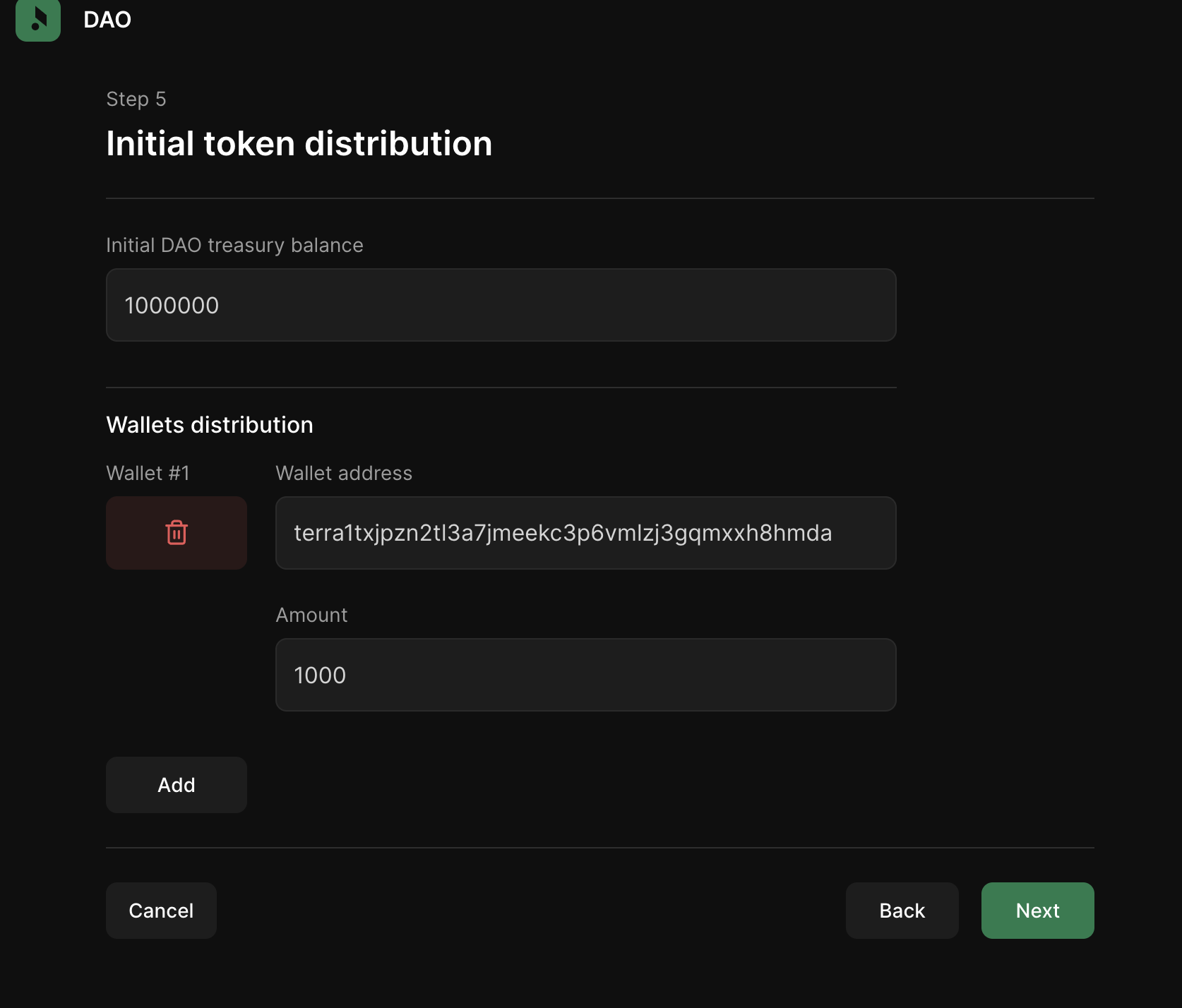
Task: Proceed with the green Next button
Action: pos(1037,911)
